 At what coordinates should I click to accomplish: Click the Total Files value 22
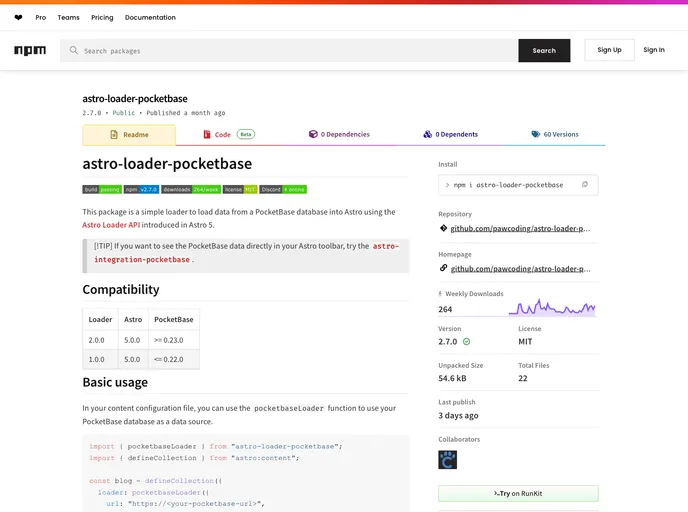[523, 378]
